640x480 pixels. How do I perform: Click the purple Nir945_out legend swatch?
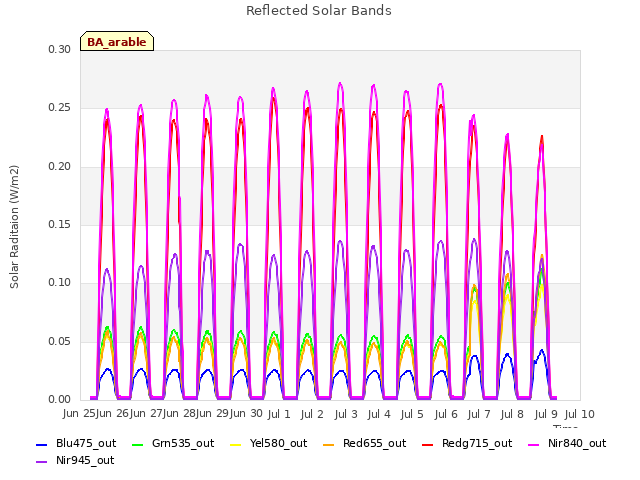pos(42,462)
